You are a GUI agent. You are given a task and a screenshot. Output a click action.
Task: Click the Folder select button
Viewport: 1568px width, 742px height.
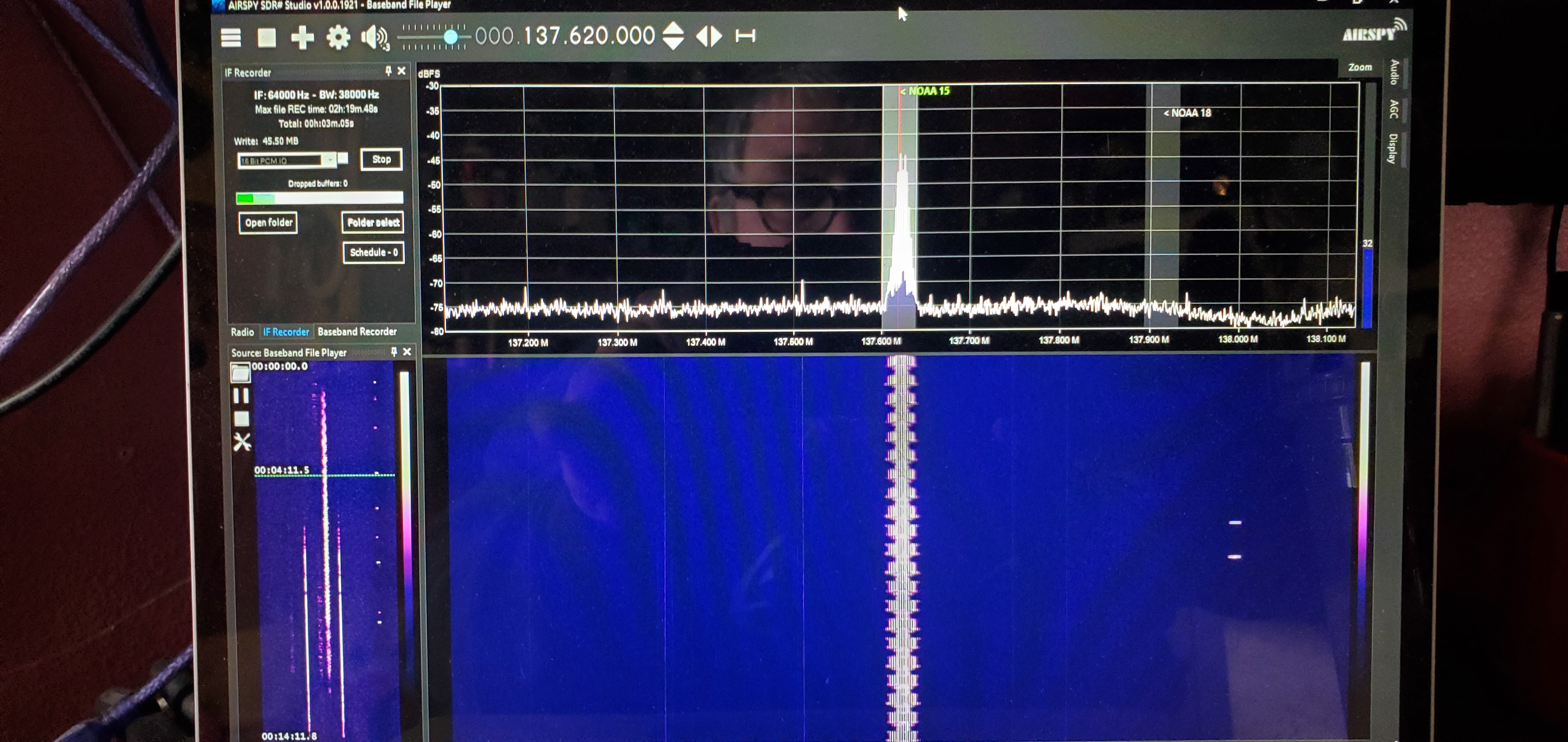(373, 223)
